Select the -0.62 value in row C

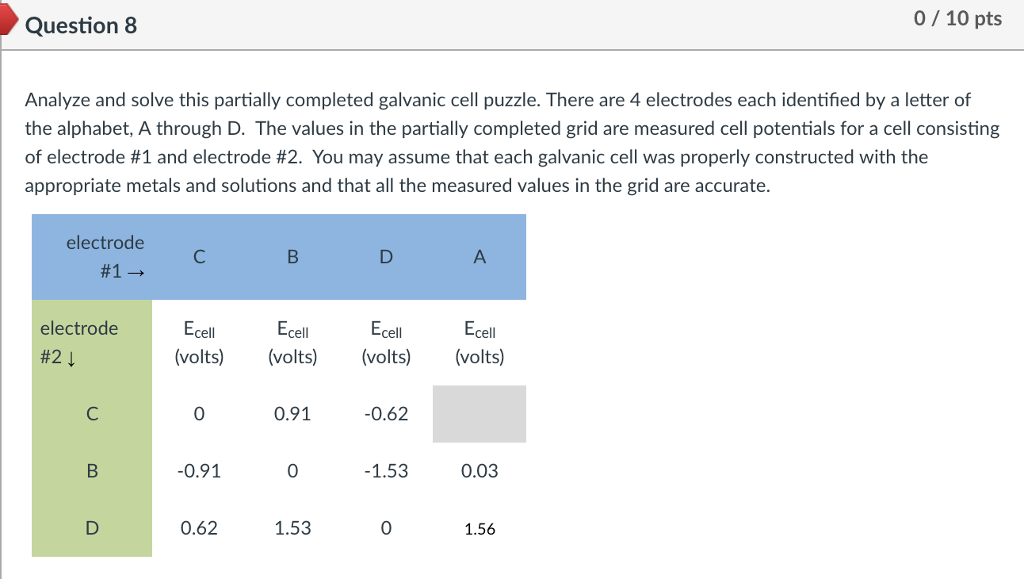pos(386,414)
